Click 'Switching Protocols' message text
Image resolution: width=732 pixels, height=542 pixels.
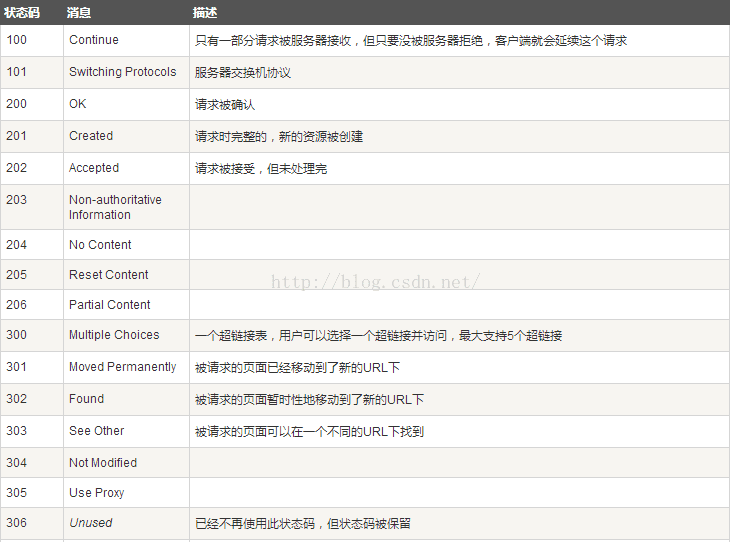click(x=123, y=72)
